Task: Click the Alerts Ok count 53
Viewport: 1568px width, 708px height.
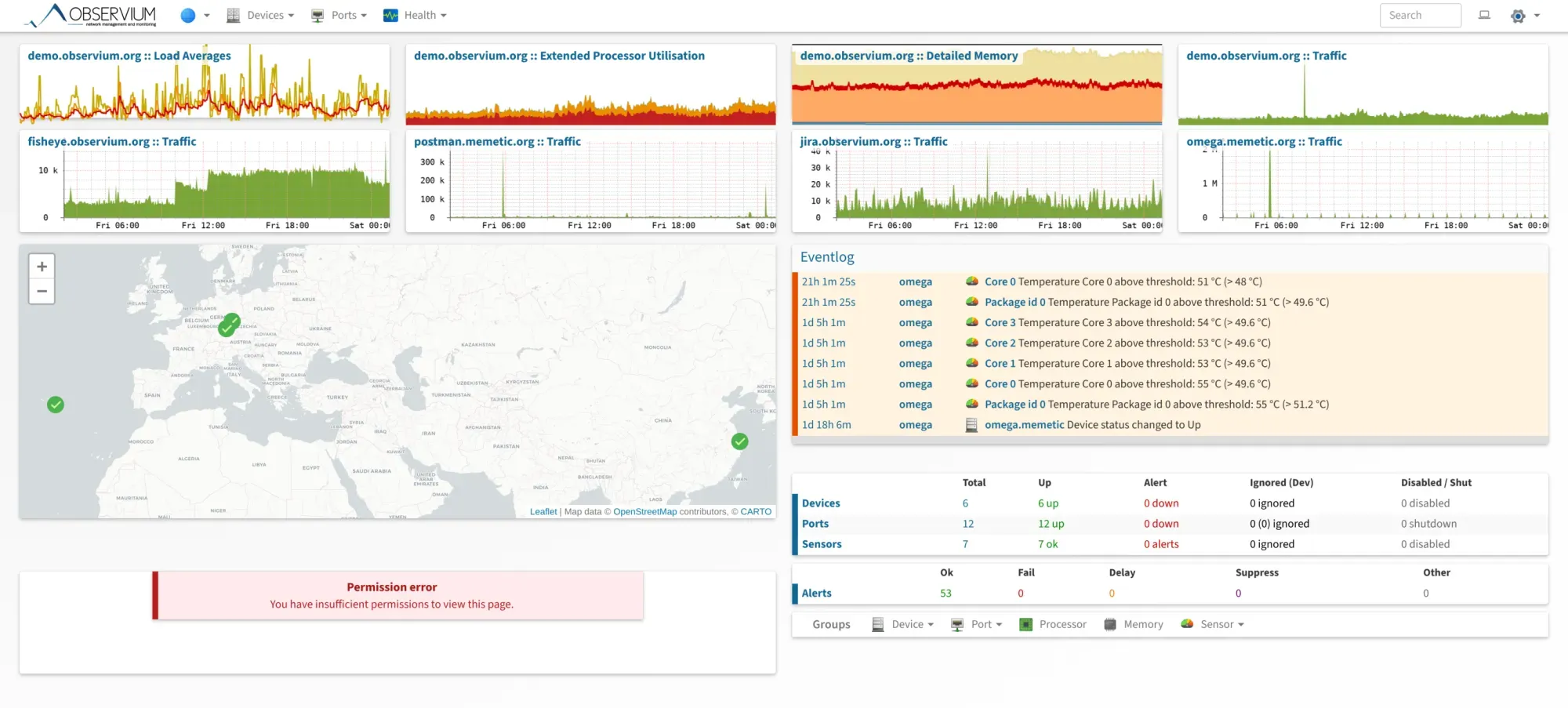Action: coord(946,594)
